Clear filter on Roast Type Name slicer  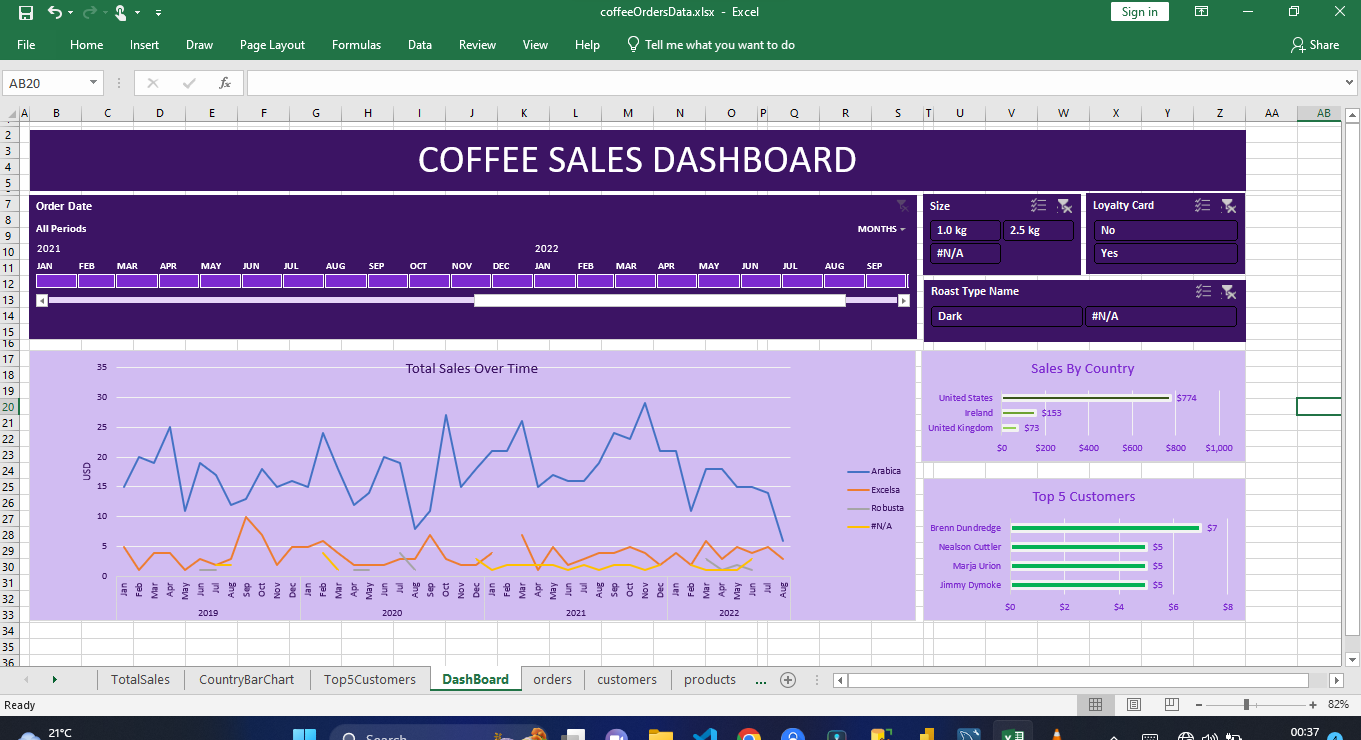click(x=1228, y=291)
